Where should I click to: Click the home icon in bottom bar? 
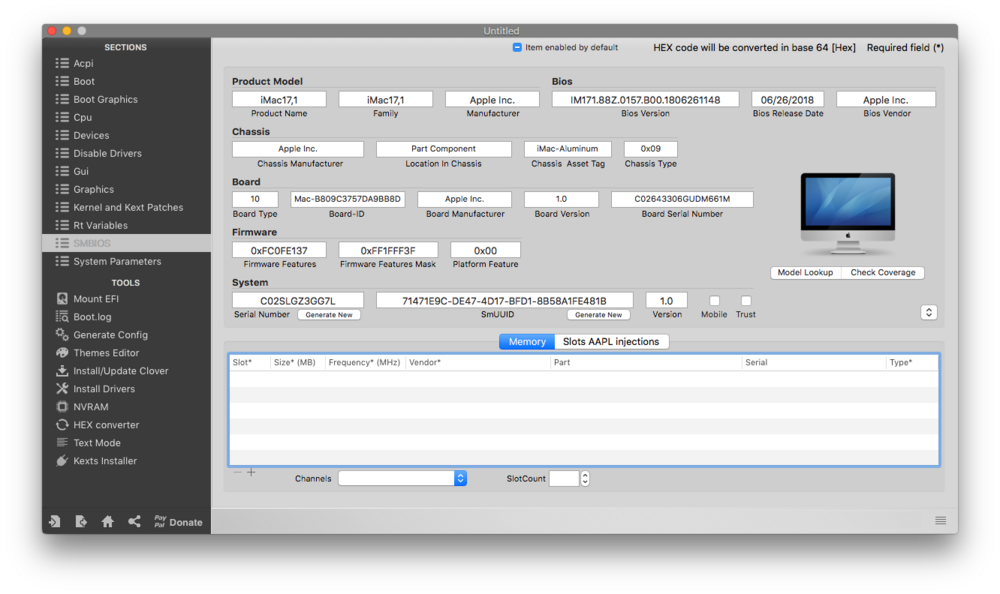coord(107,522)
